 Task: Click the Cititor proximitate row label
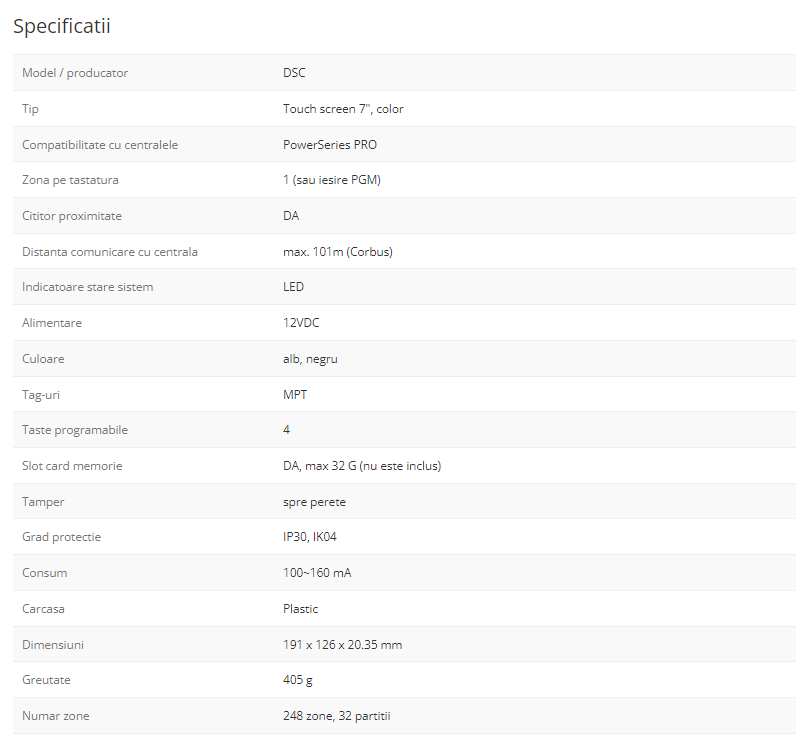pos(72,216)
